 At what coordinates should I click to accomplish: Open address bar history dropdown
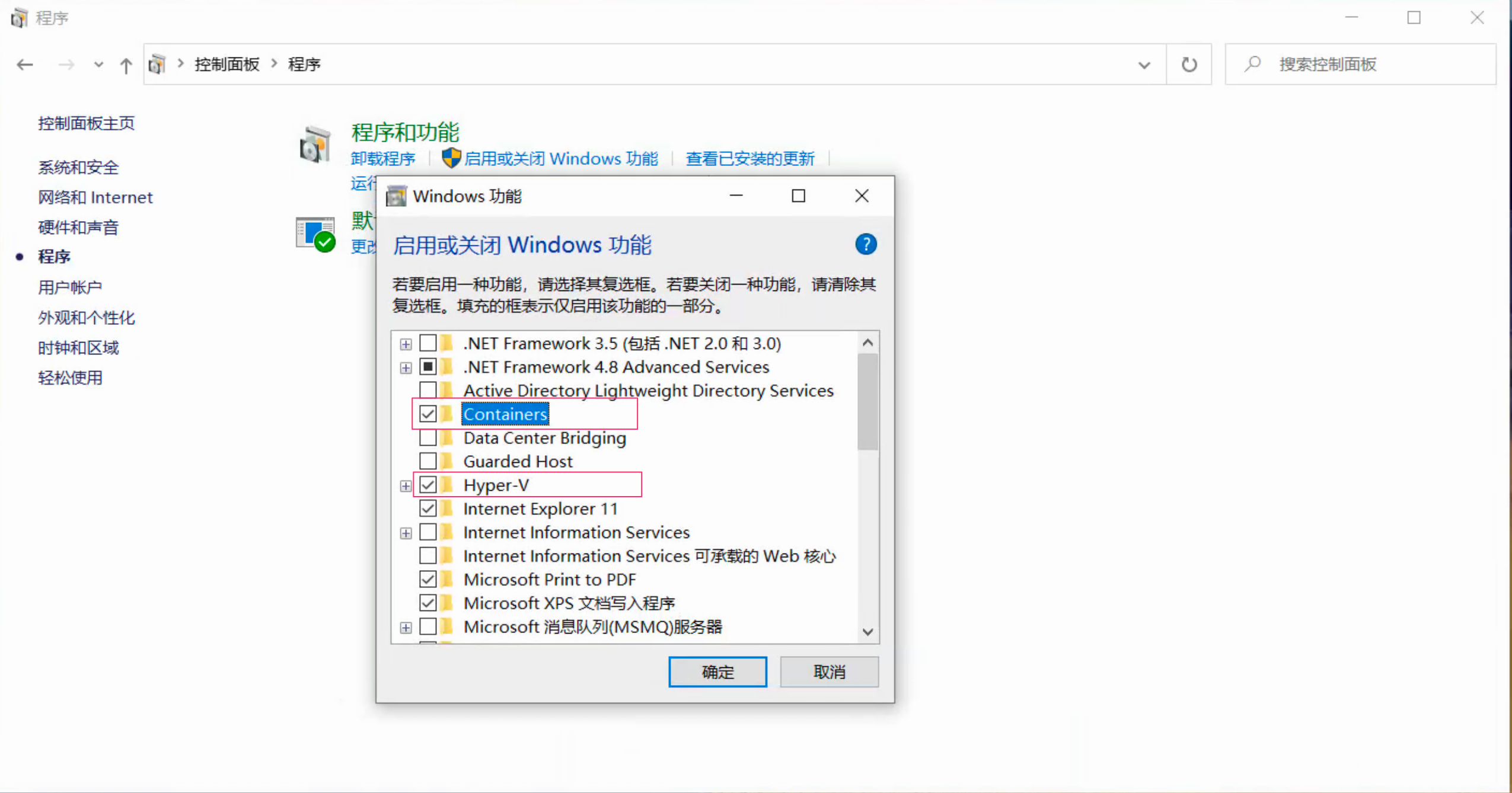[x=1144, y=65]
